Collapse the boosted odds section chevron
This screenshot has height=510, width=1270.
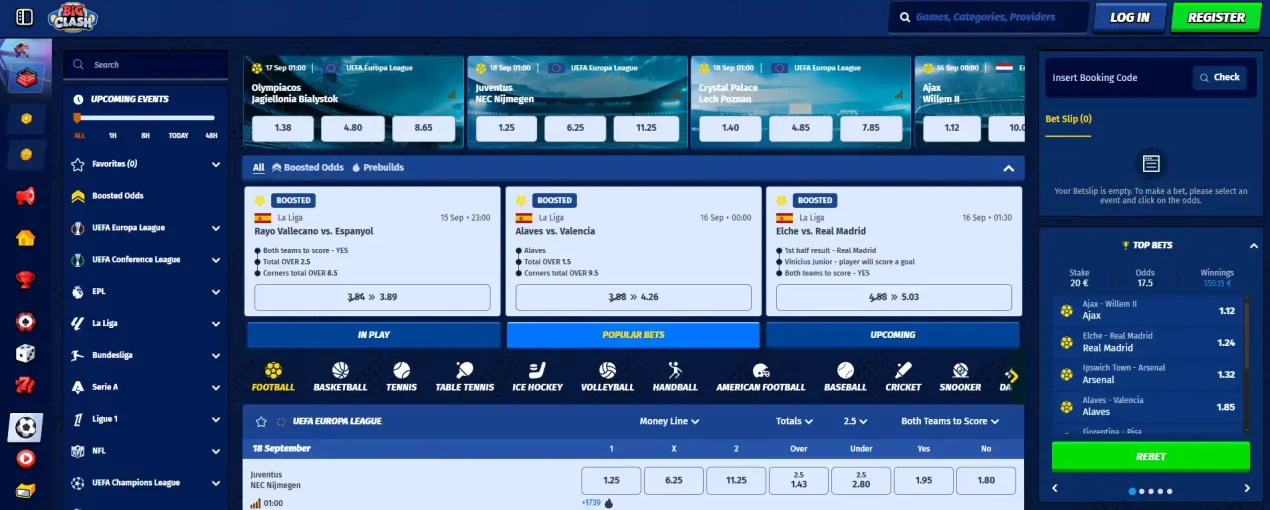1008,168
